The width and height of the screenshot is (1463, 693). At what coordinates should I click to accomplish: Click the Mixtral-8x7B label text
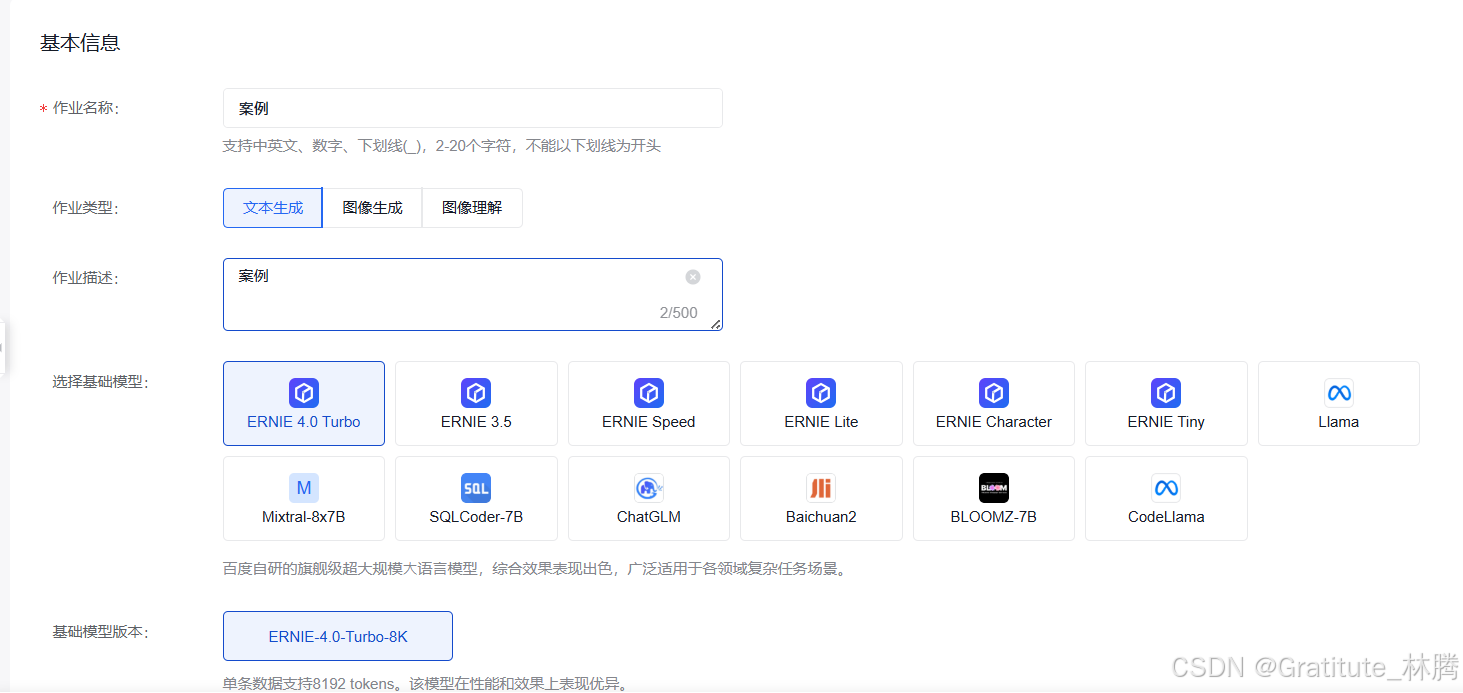tap(304, 517)
